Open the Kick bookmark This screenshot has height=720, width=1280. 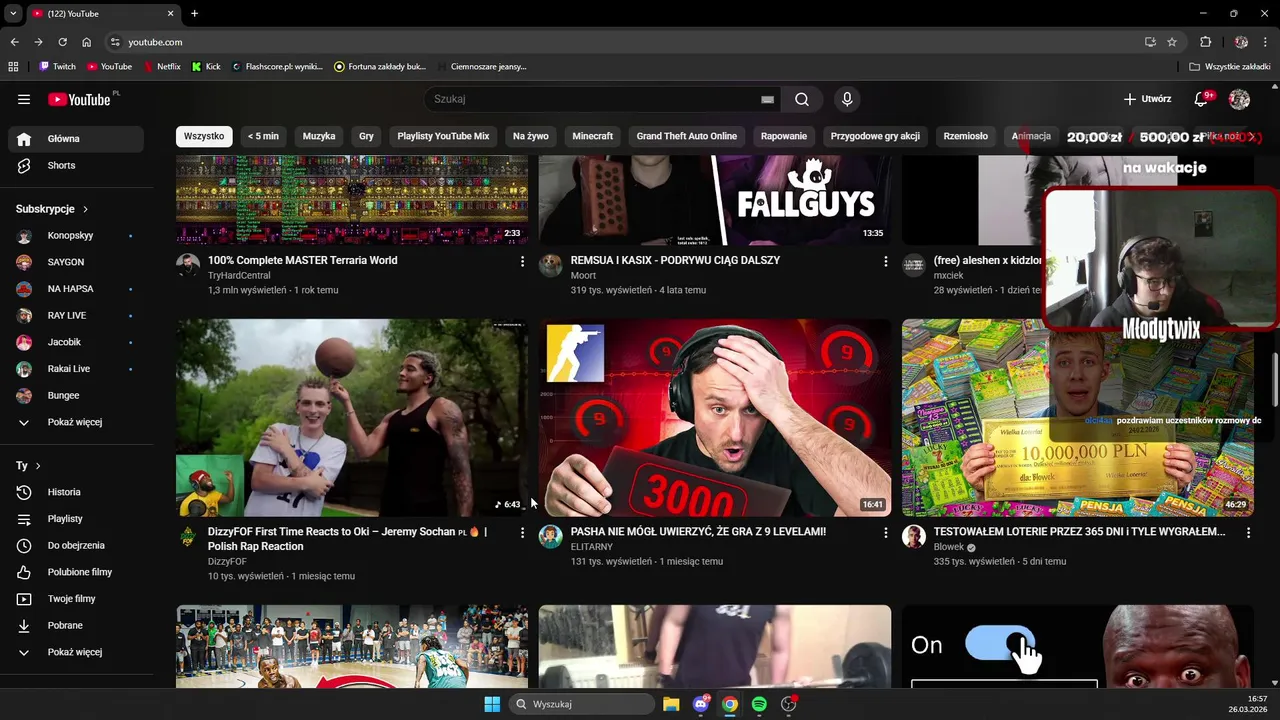tap(206, 66)
